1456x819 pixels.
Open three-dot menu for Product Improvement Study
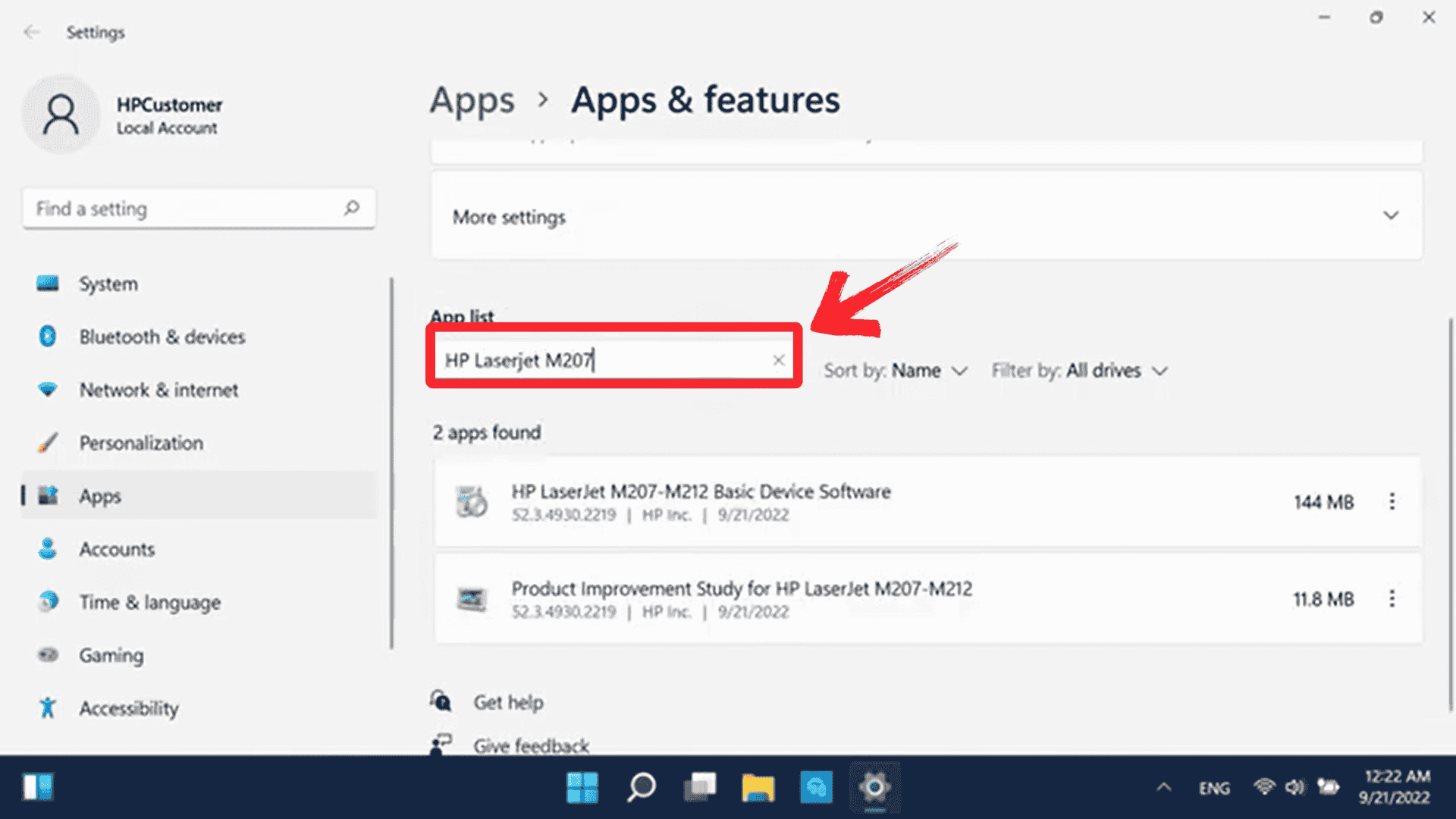1392,599
